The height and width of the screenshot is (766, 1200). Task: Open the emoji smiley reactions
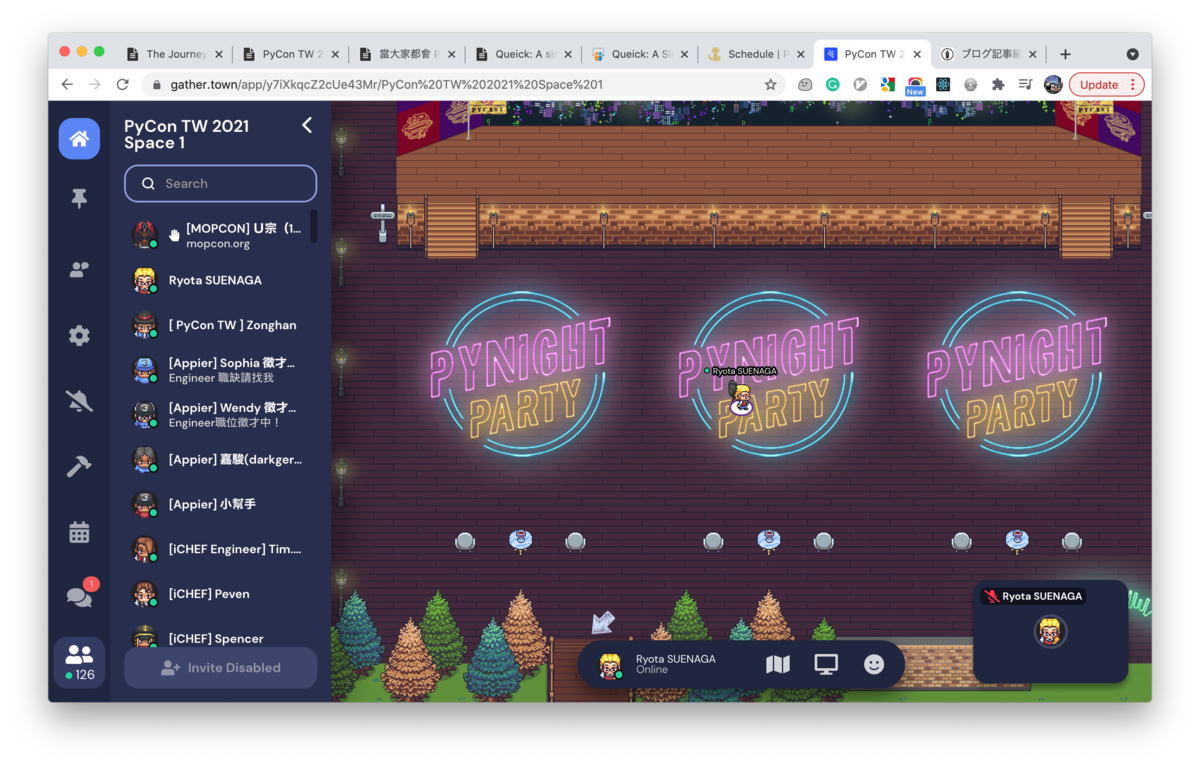pyautogui.click(x=874, y=665)
